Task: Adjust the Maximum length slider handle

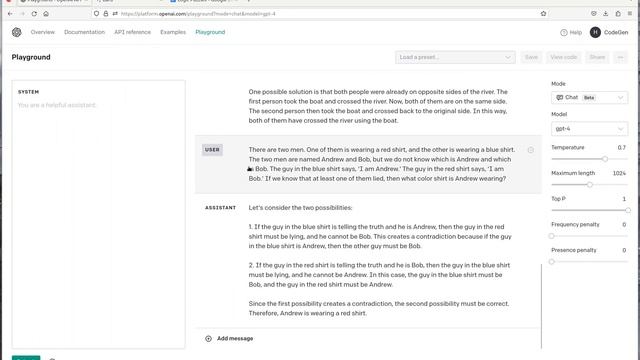Action: coord(590,184)
